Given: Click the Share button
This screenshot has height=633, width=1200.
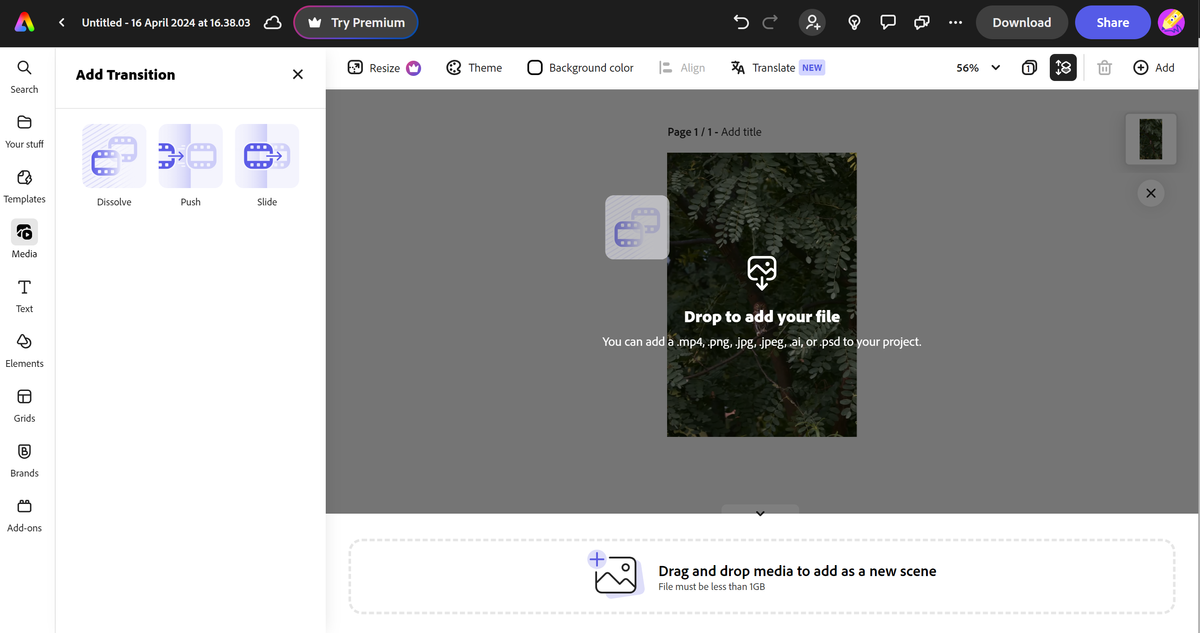Looking at the screenshot, I should tap(1113, 22).
